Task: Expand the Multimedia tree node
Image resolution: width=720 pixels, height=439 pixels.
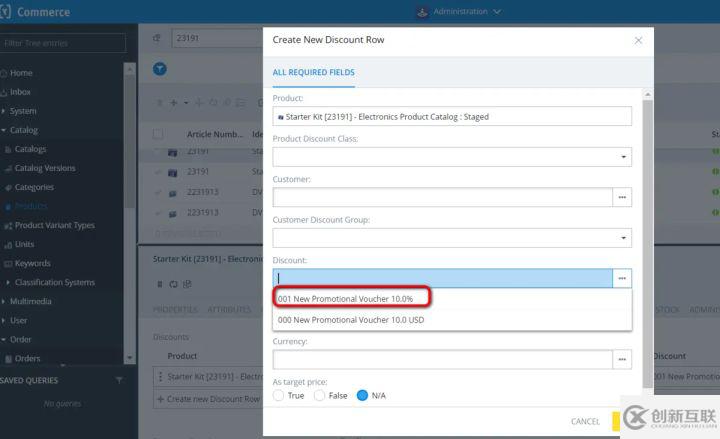Action: coord(3,302)
